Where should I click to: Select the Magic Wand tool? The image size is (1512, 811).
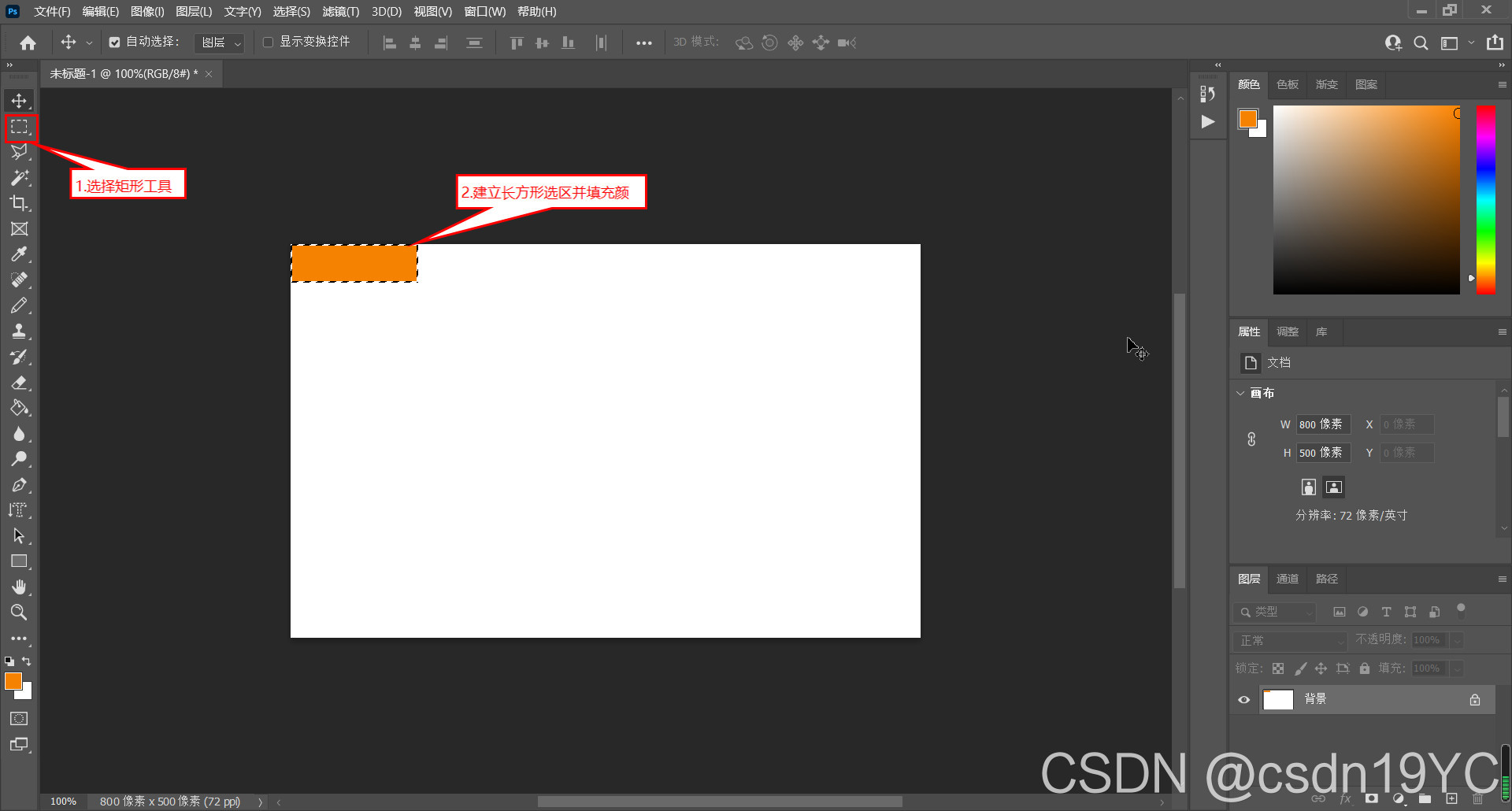coord(19,178)
